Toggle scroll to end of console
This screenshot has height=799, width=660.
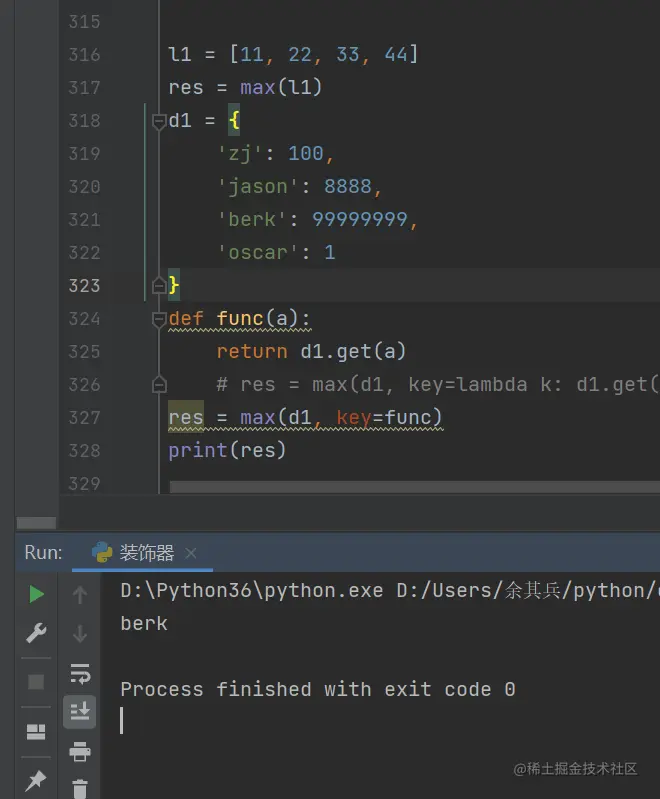(80, 711)
